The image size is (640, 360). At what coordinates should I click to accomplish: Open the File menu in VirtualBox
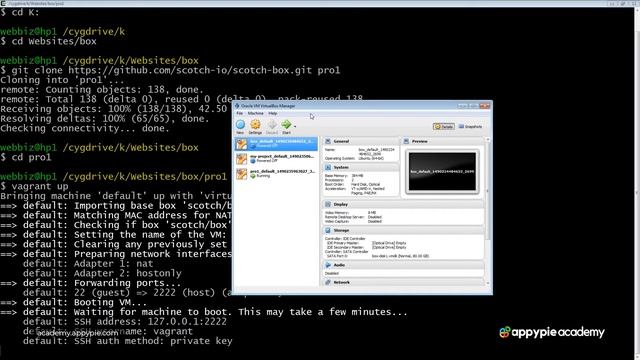(x=240, y=113)
